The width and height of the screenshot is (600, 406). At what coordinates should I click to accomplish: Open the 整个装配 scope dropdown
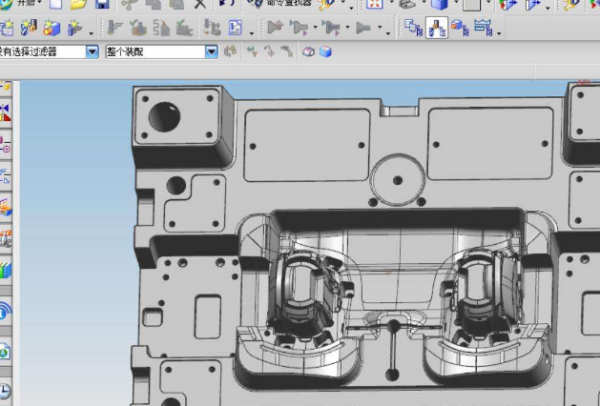pyautogui.click(x=211, y=51)
